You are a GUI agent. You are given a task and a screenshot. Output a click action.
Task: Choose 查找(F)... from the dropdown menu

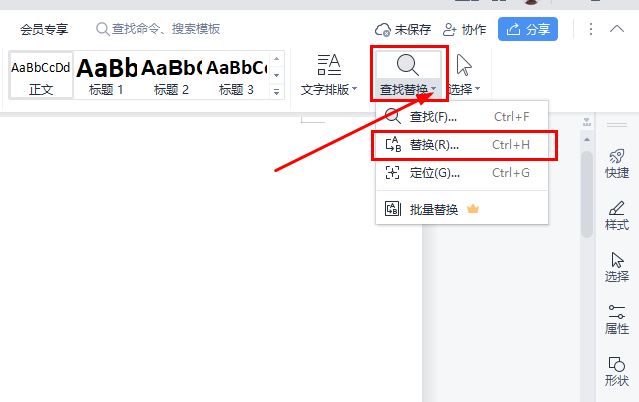(x=462, y=117)
